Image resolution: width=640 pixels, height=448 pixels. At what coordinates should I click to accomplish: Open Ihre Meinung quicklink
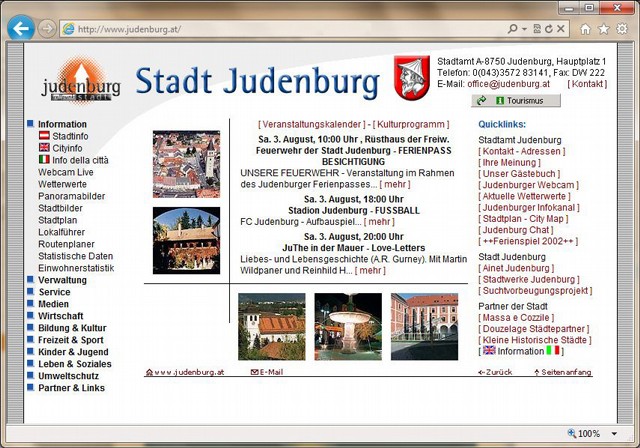click(x=509, y=162)
